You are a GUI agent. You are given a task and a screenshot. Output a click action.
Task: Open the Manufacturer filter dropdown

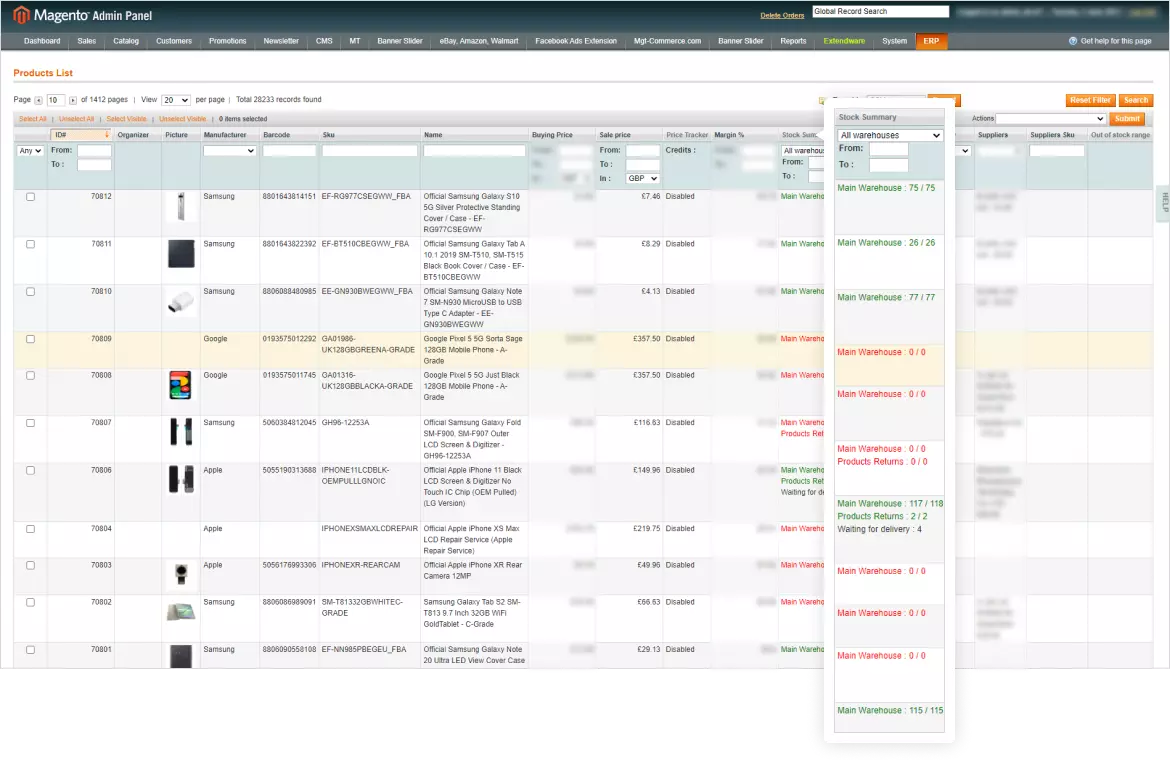click(230, 151)
